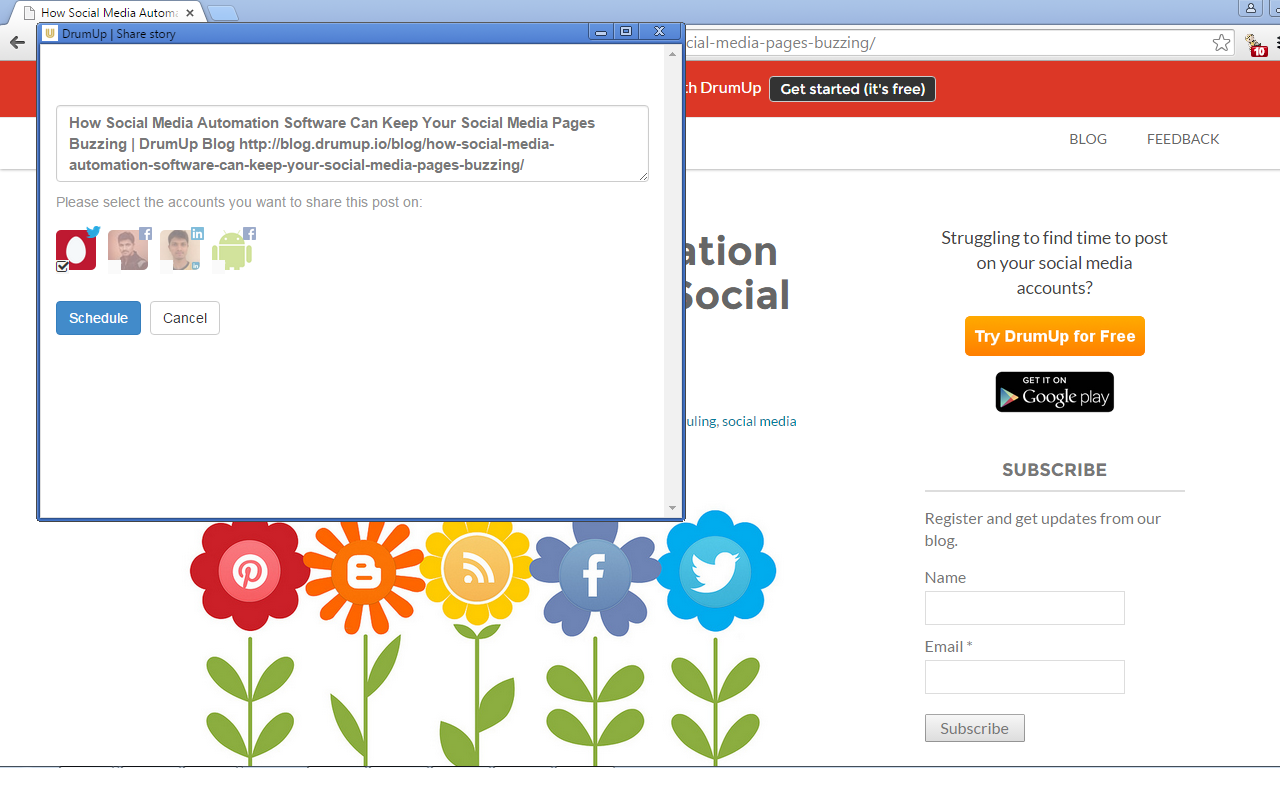Click 'Try DrumUp for Free' button
1280x800 pixels.
click(1055, 336)
